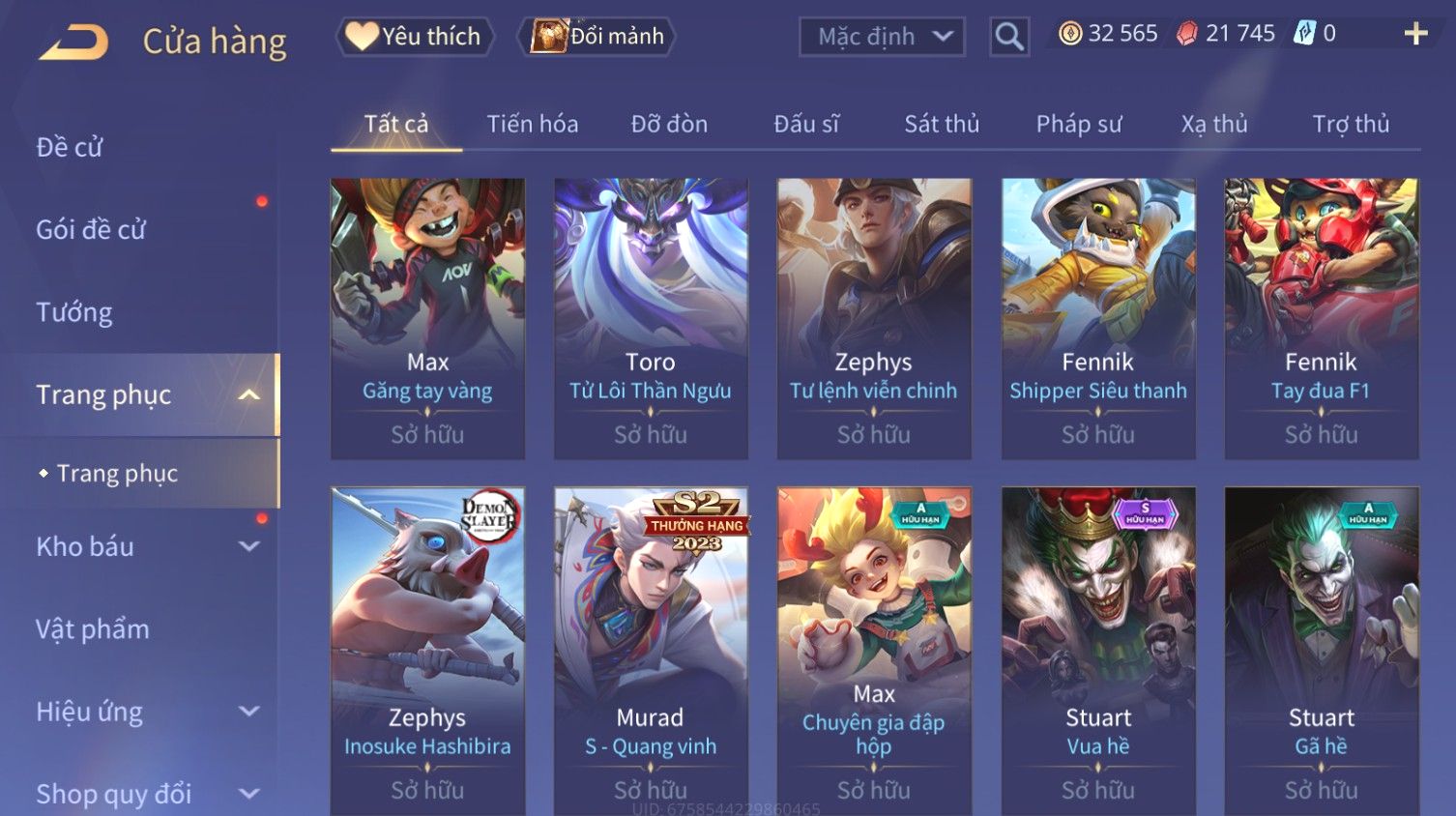Open the Mặc định sort dropdown
The image size is (1456, 816).
click(882, 37)
